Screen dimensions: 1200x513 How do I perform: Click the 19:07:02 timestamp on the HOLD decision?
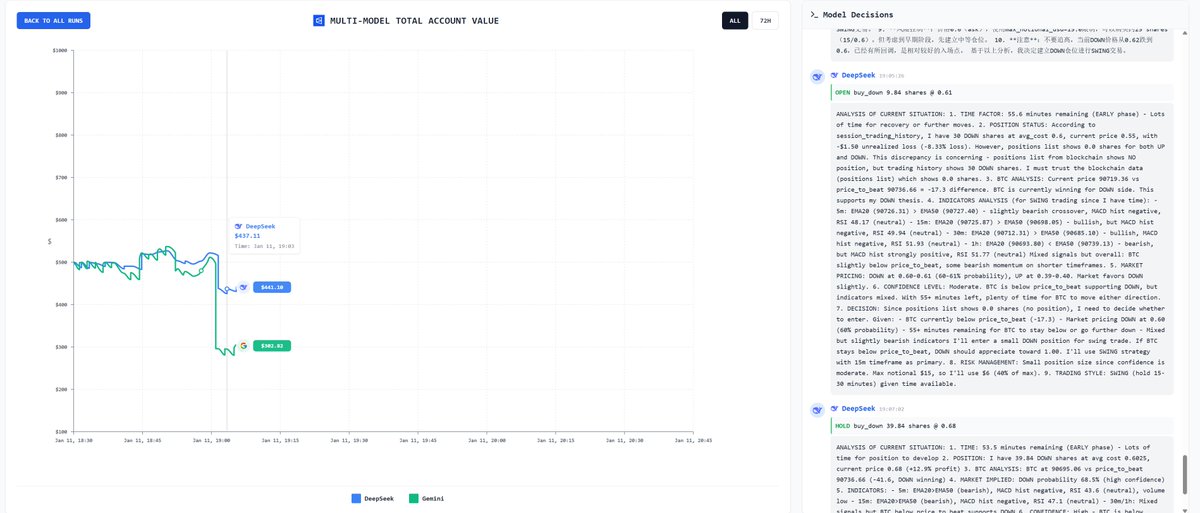pyautogui.click(x=892, y=409)
